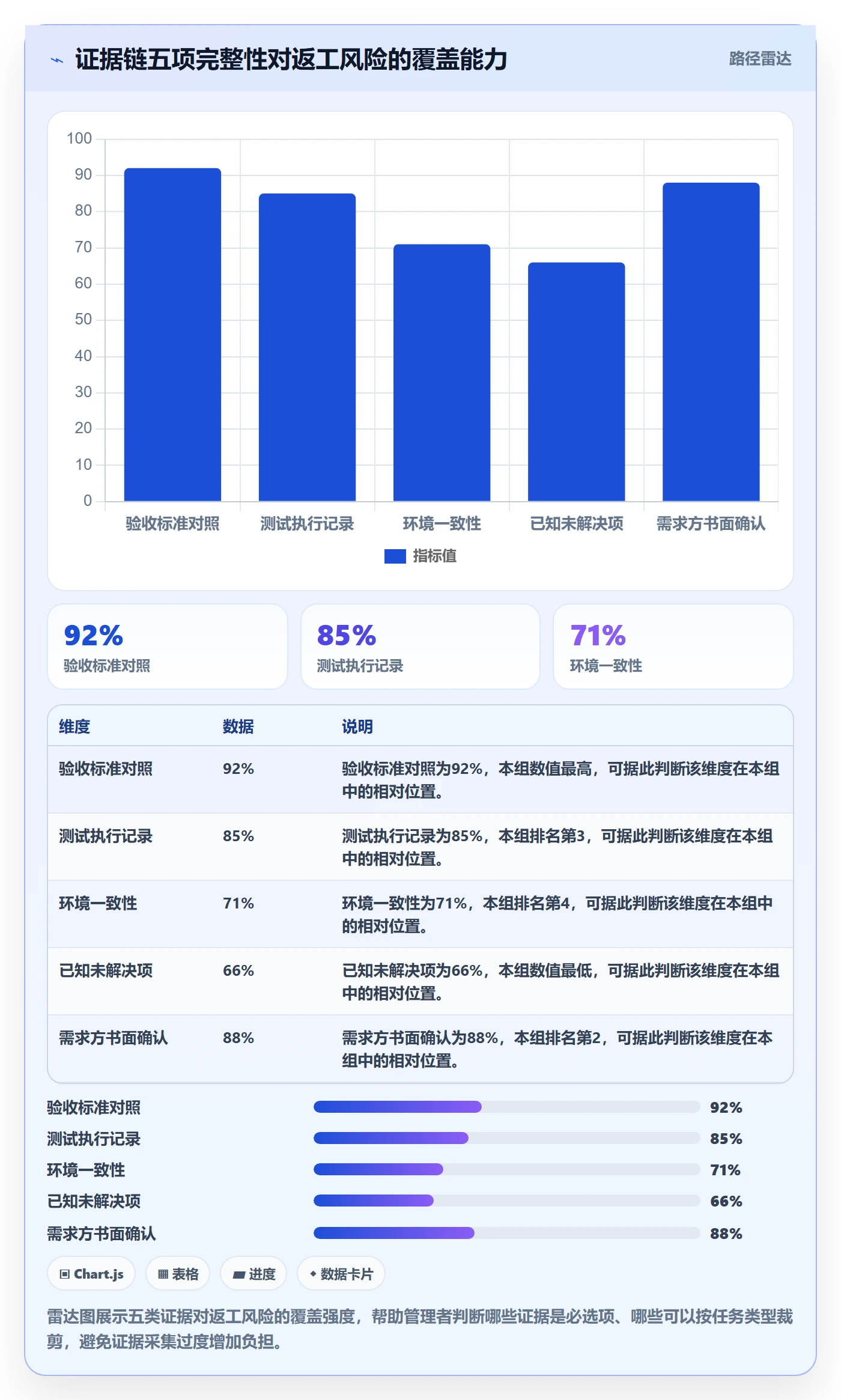Image resolution: width=841 pixels, height=1400 pixels.
Task: Click the 表格 tag chip
Action: click(178, 1274)
